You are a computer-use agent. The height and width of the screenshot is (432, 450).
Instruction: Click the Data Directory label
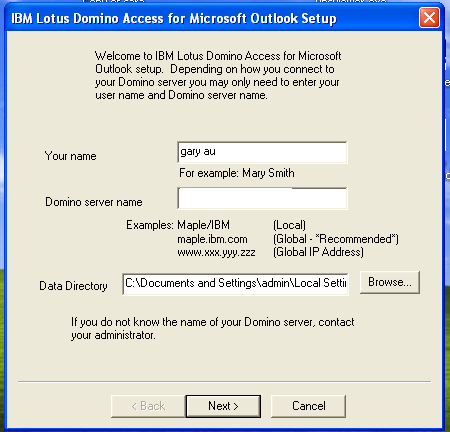click(x=73, y=286)
